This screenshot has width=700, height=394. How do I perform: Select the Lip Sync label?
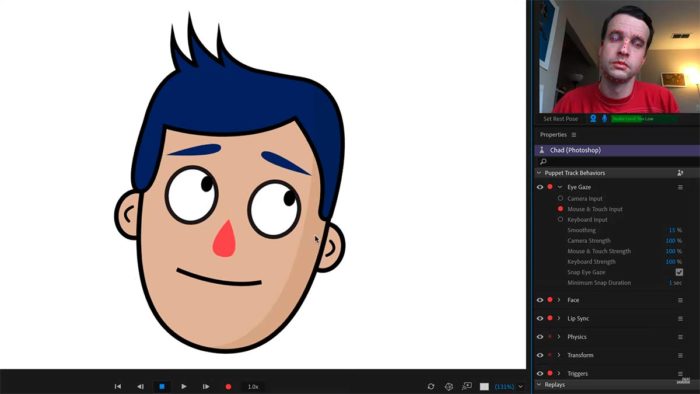[578, 319]
